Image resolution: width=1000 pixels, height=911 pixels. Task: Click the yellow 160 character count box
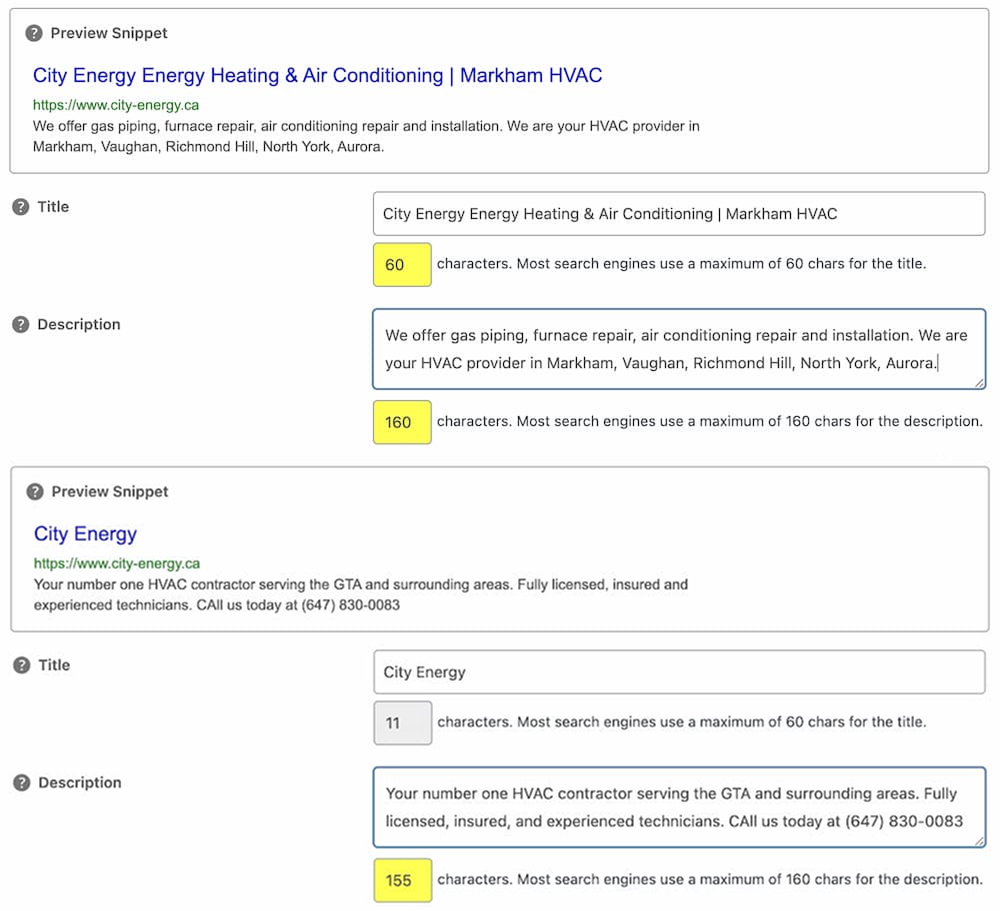tap(402, 422)
